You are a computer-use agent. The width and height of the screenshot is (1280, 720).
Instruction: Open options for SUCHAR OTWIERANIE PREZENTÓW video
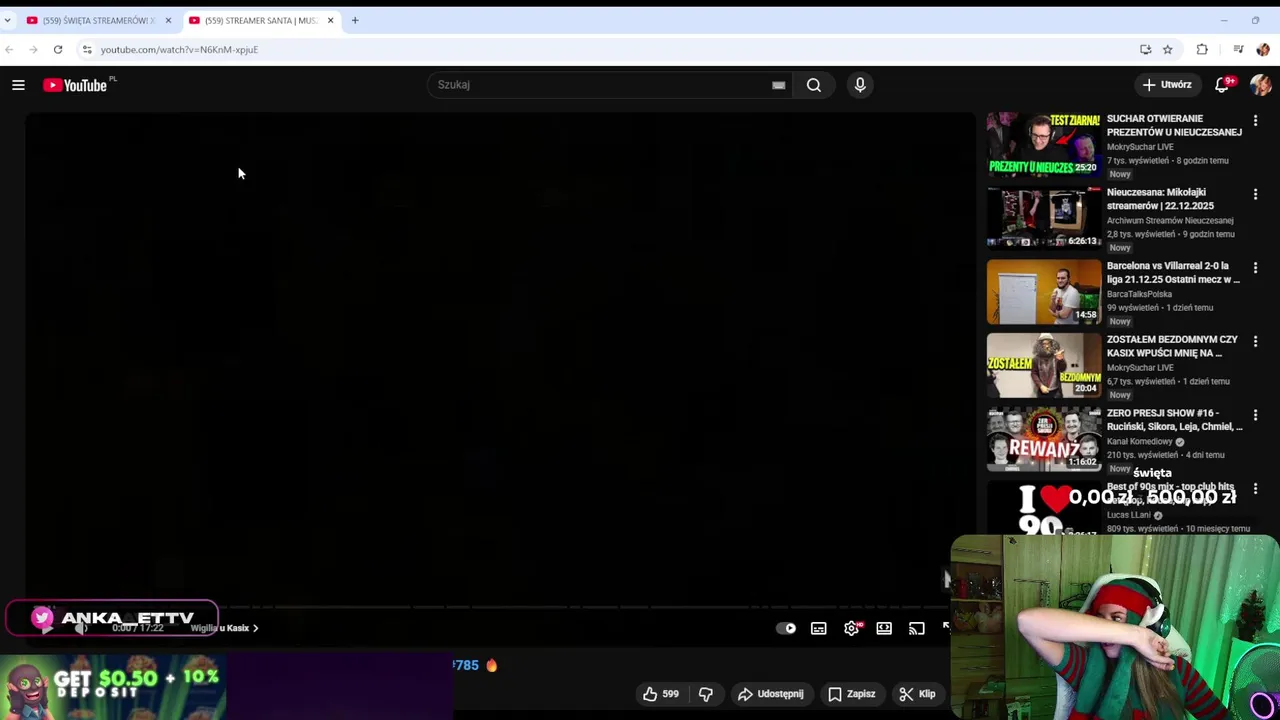pos(1255,120)
